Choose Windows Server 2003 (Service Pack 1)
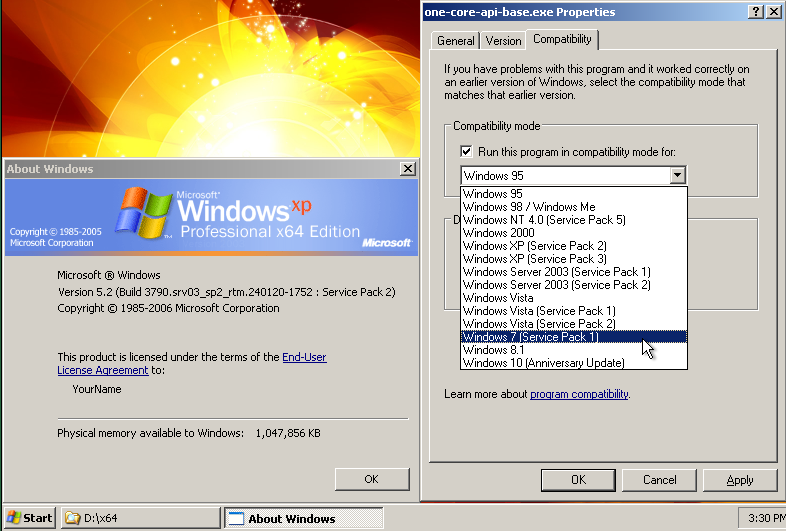Screen dimensions: 786x531 (573, 272)
